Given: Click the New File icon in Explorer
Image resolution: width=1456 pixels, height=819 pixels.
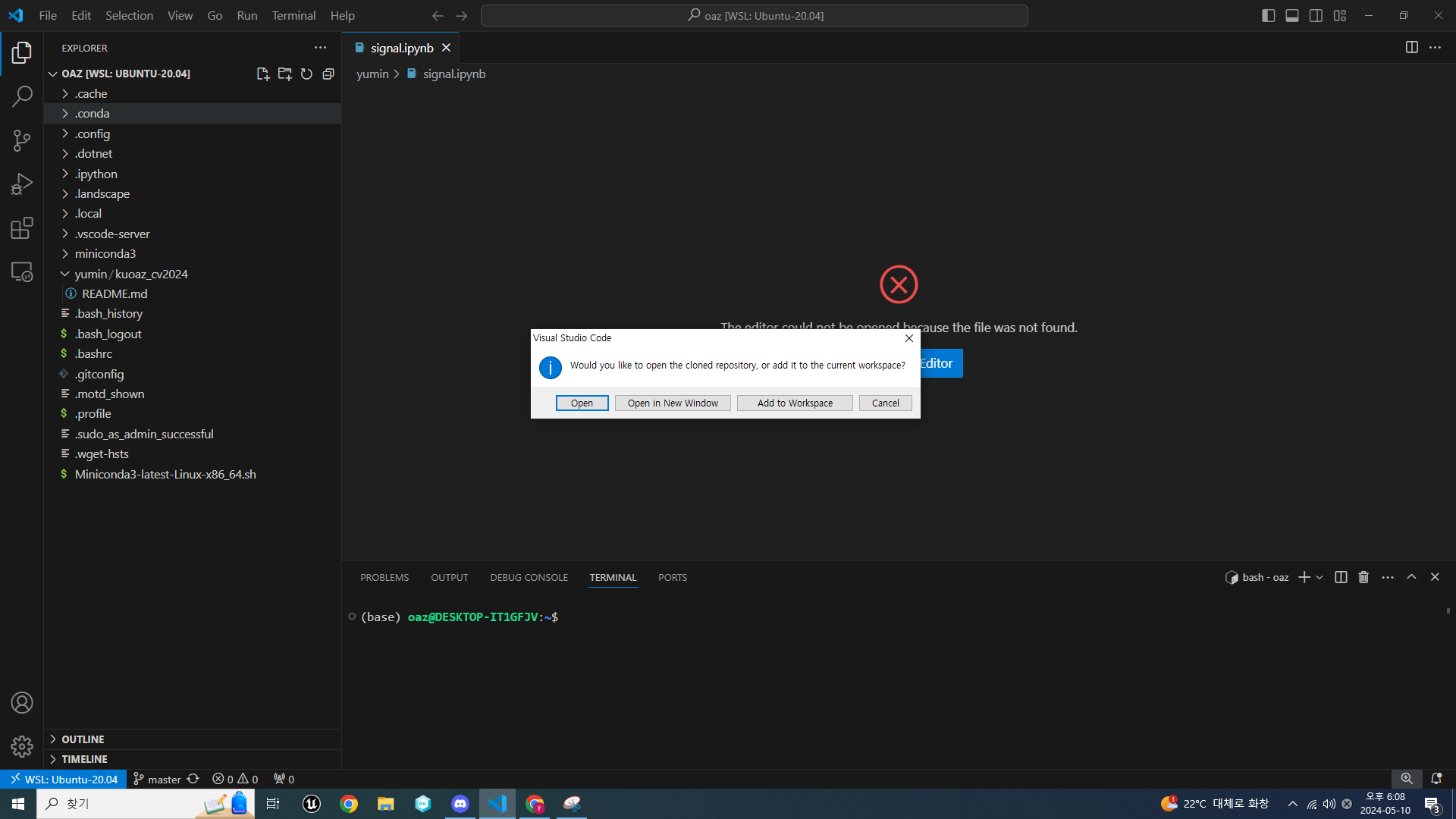Looking at the screenshot, I should point(262,74).
